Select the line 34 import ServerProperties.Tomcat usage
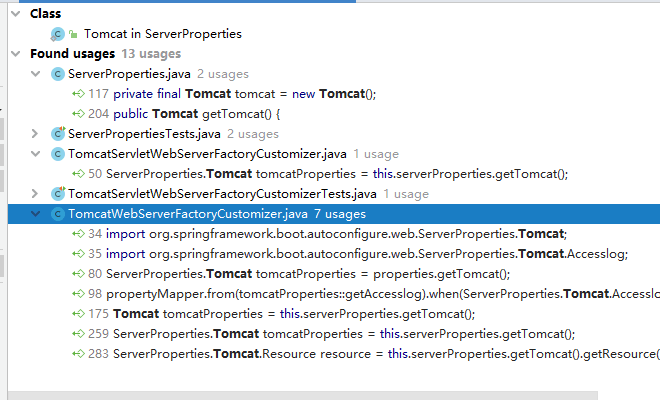 pyautogui.click(x=327, y=234)
